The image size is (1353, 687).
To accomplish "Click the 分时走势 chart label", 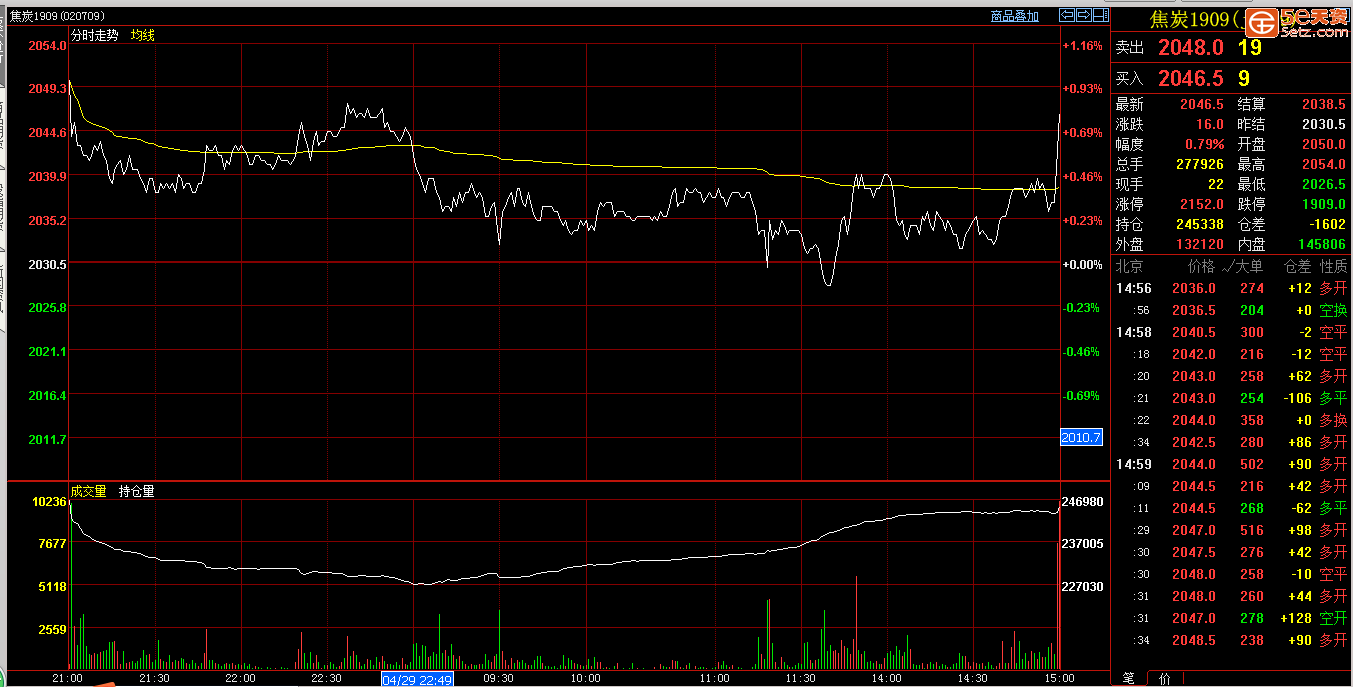I will [95, 35].
